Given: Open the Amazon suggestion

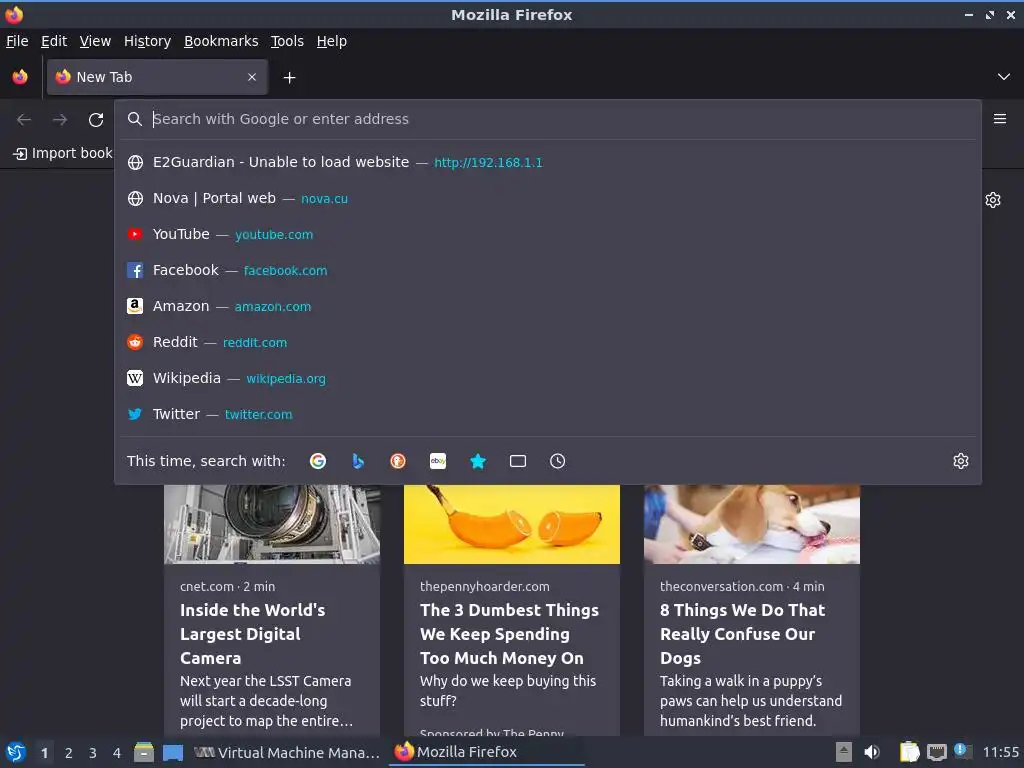Looking at the screenshot, I should coord(547,306).
